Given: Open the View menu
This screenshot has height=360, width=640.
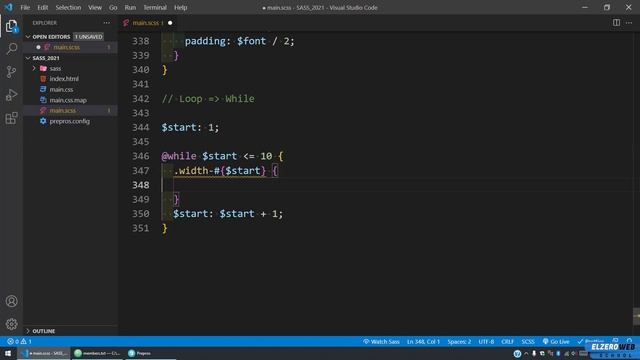Looking at the screenshot, I should 95,7.
